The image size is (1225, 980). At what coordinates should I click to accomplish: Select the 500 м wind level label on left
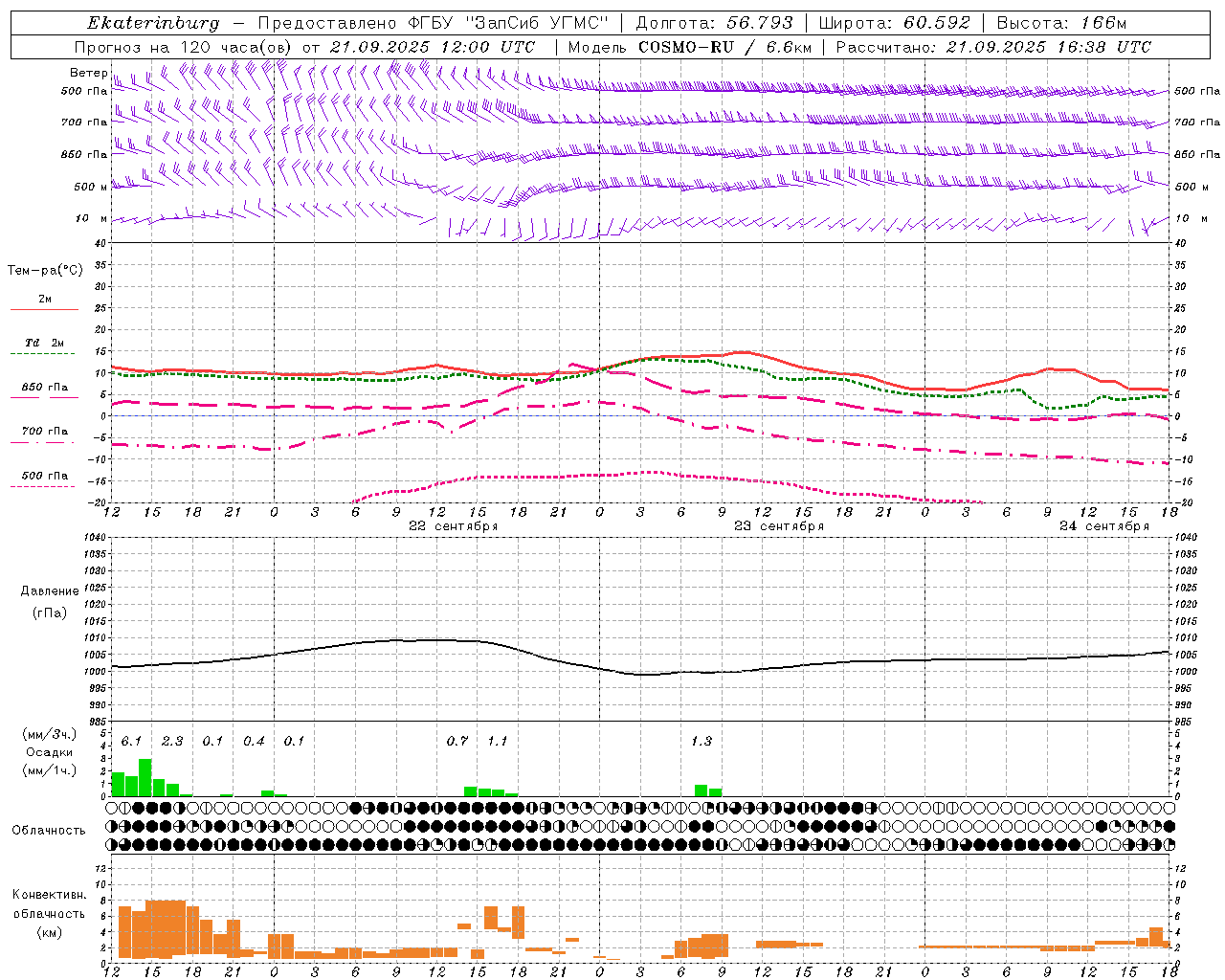point(91,187)
